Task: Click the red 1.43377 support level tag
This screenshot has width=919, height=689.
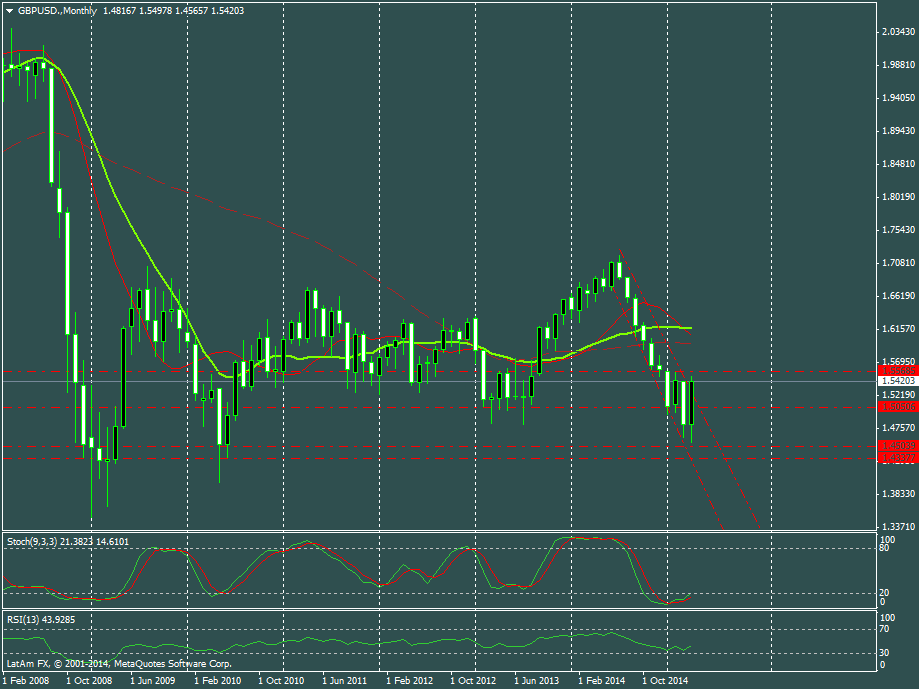Action: pos(896,458)
